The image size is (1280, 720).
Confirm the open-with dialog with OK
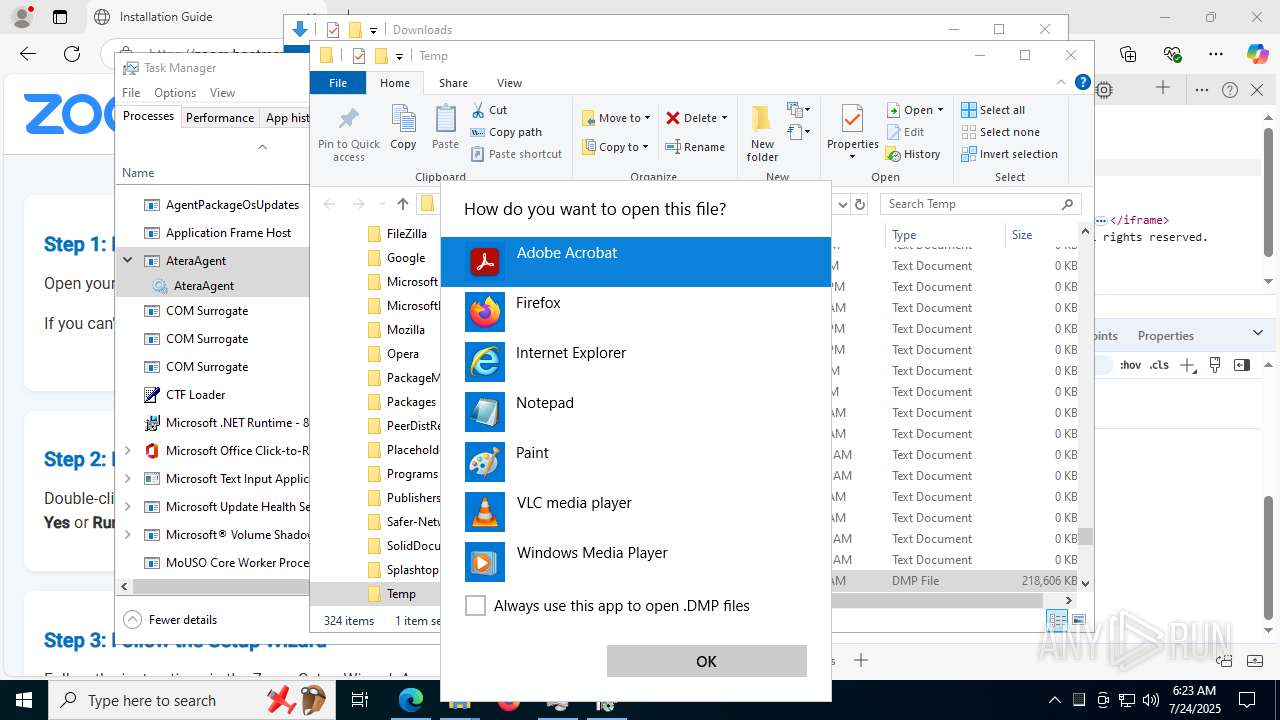coord(706,661)
